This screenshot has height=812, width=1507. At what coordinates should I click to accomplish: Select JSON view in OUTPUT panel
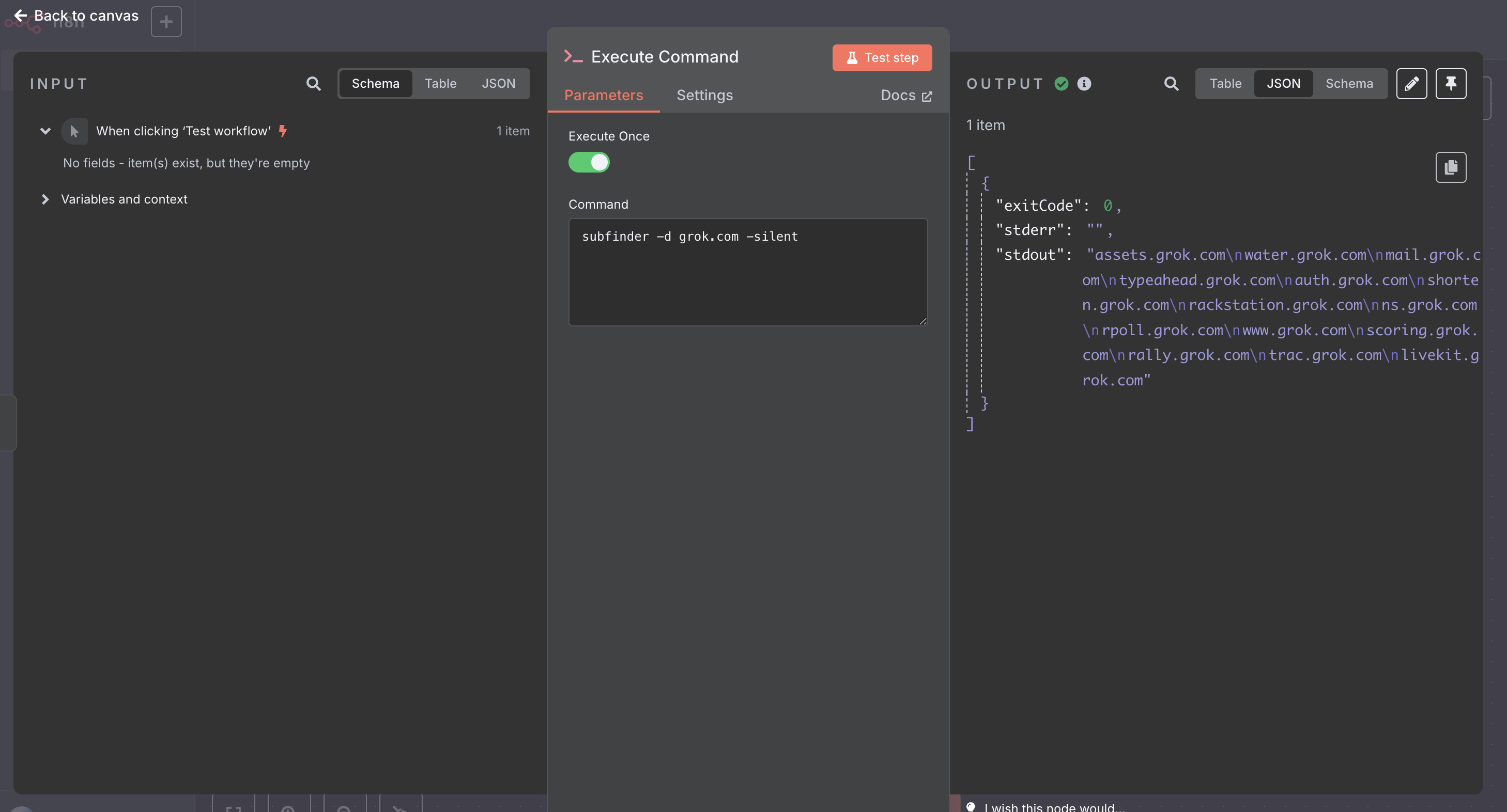point(1284,84)
